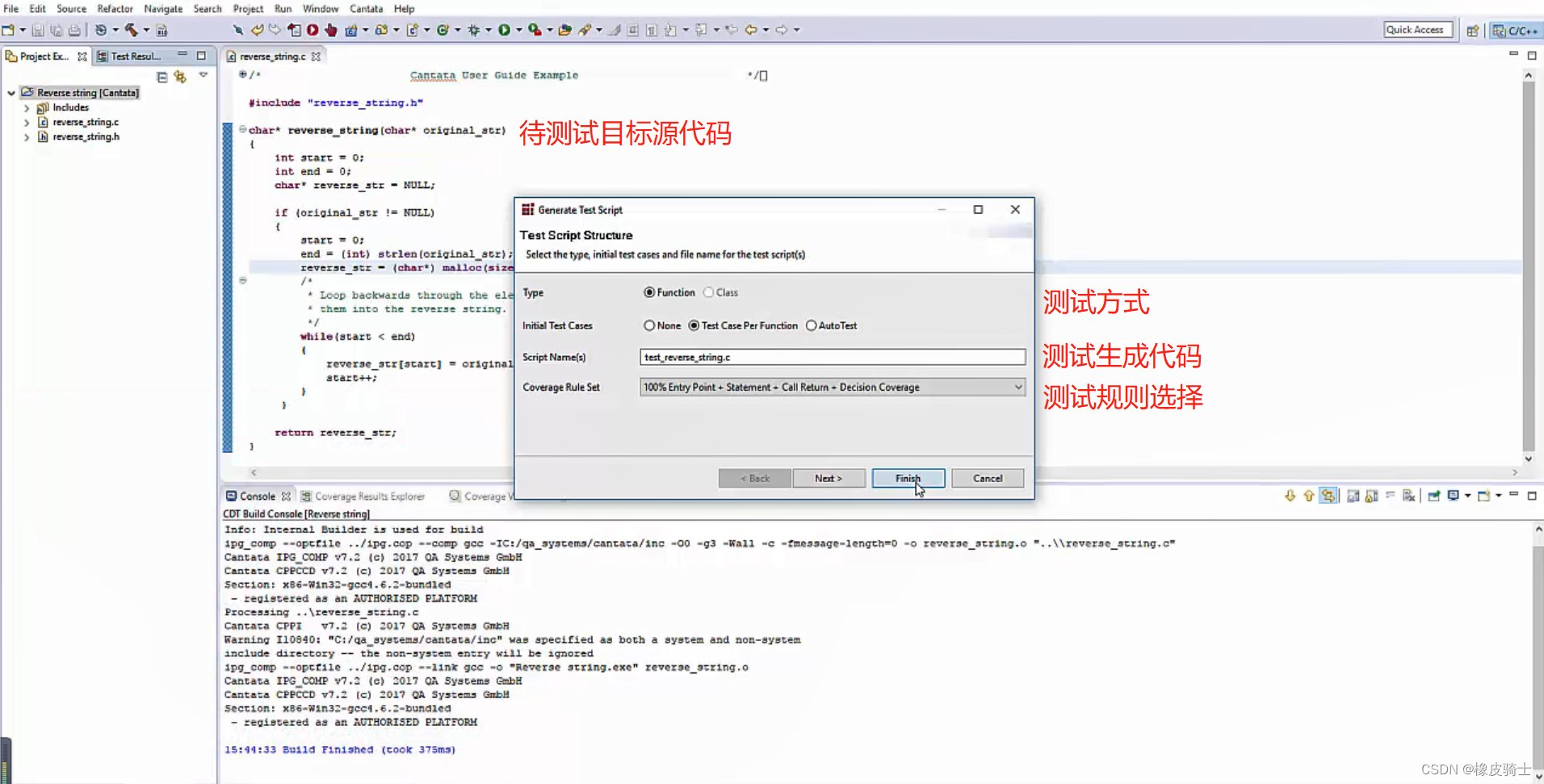Open the Open Console dropdown arrow
Image resolution: width=1544 pixels, height=784 pixels.
point(1498,496)
